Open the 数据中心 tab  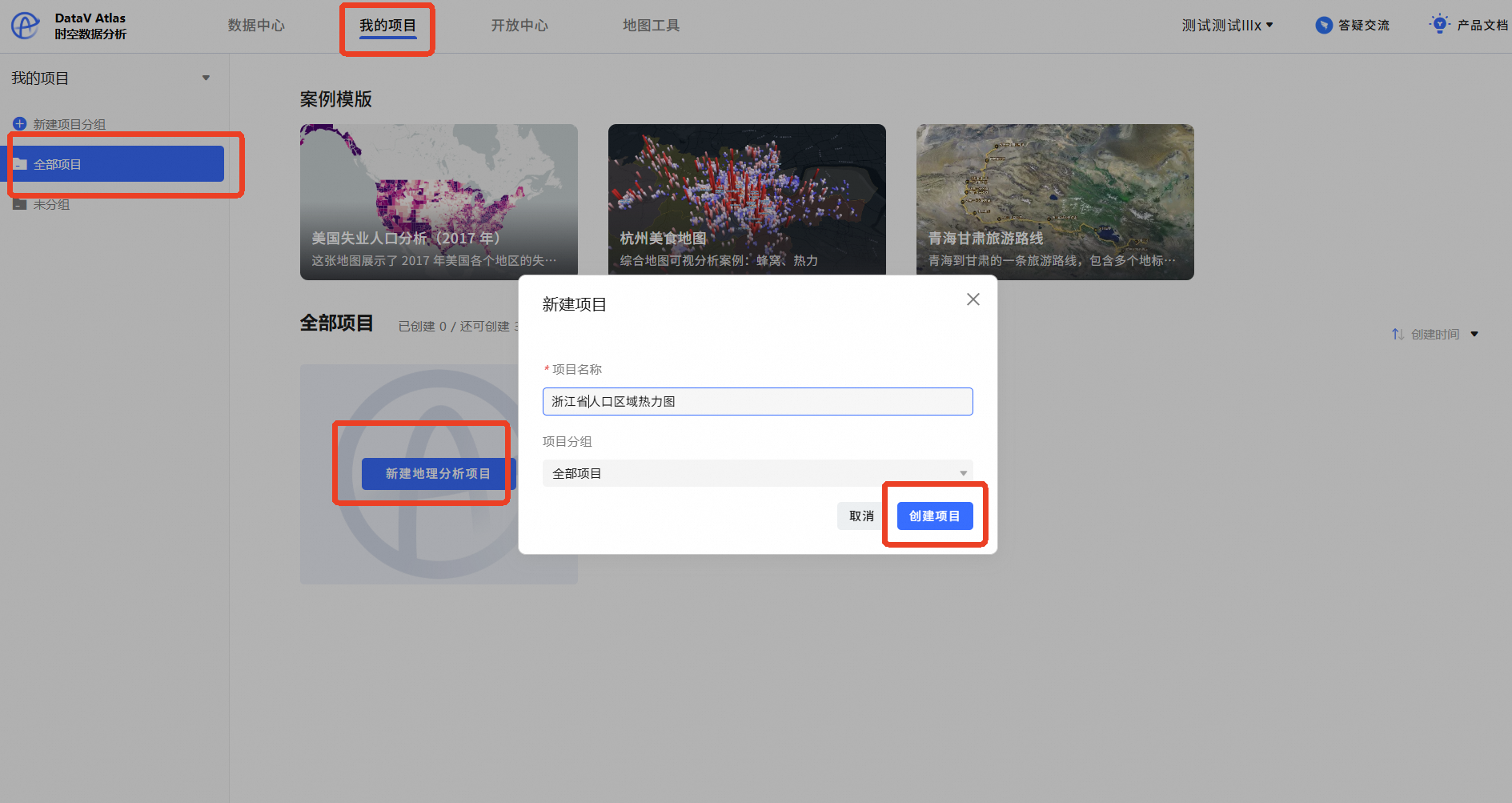point(256,26)
